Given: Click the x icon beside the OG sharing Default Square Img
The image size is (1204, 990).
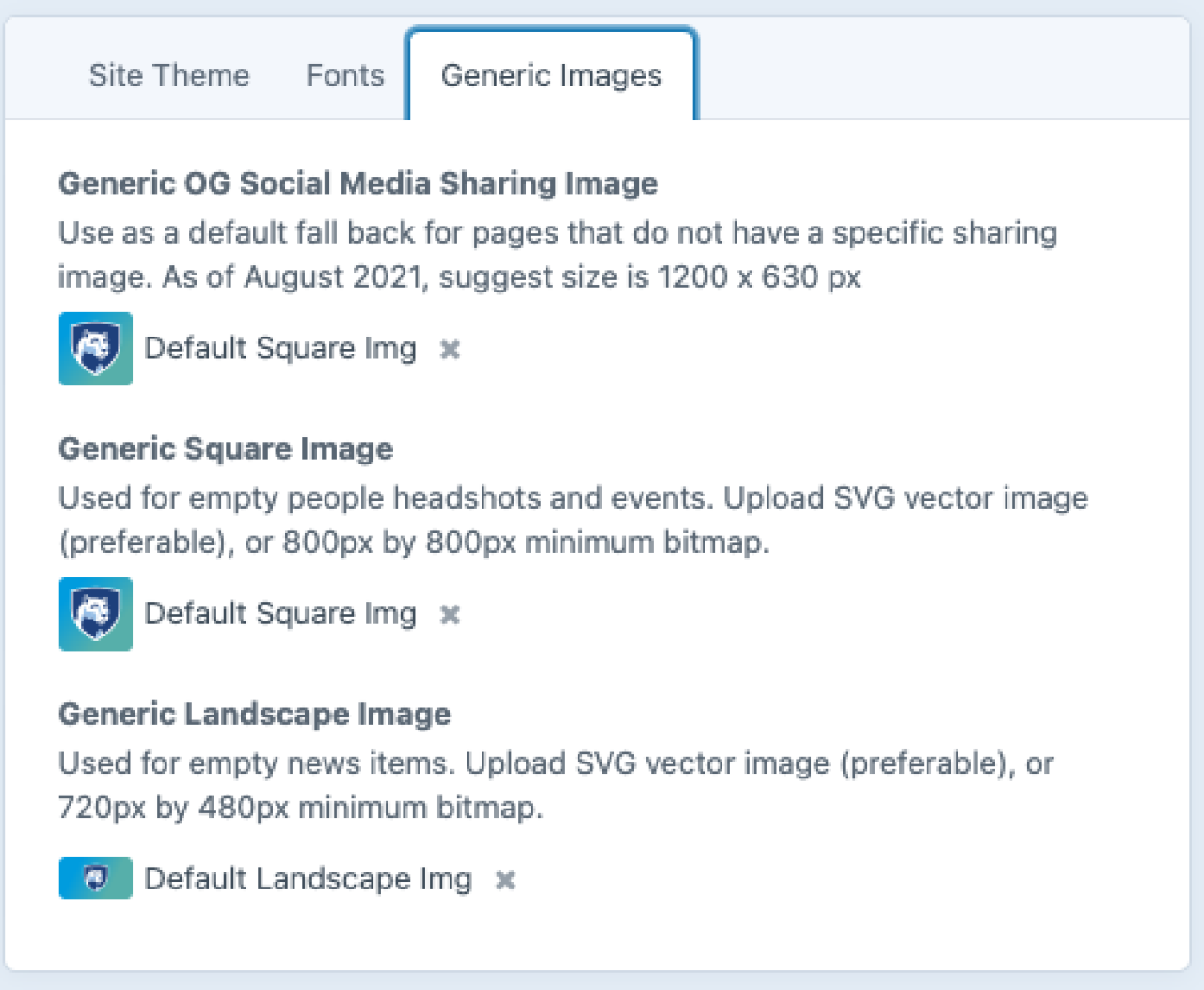Looking at the screenshot, I should [x=450, y=349].
